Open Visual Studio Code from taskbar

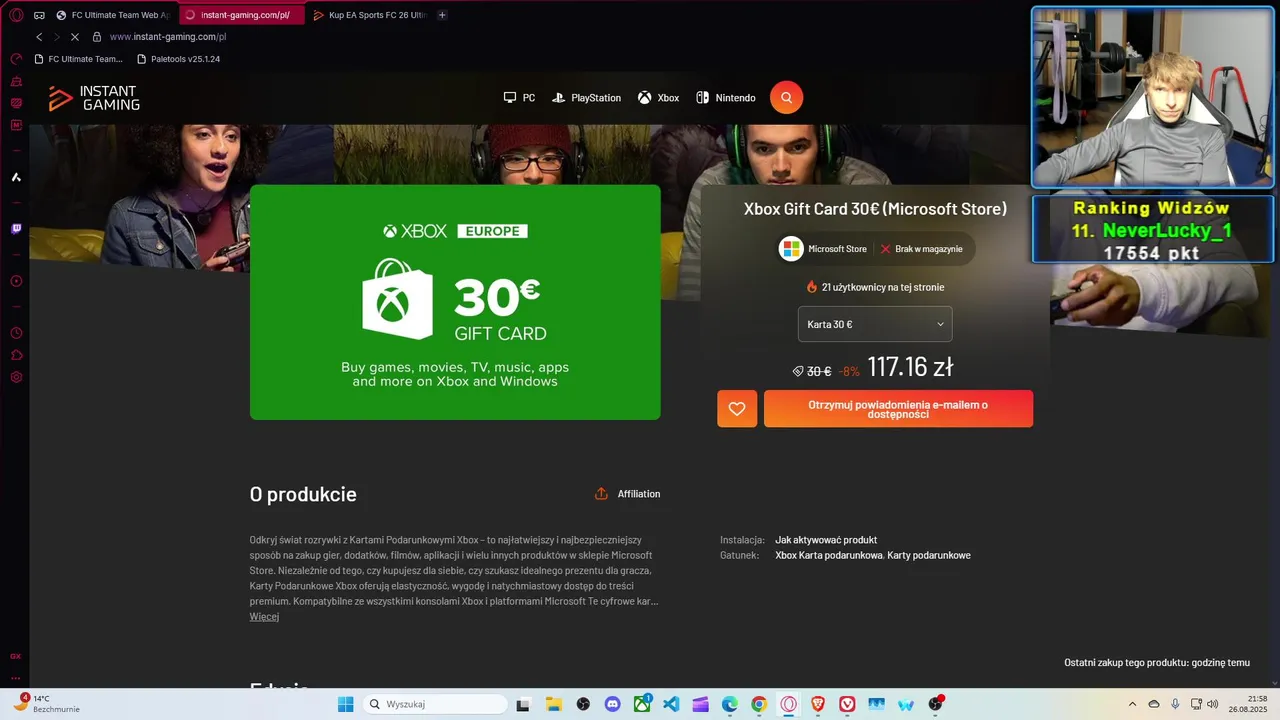(671, 705)
